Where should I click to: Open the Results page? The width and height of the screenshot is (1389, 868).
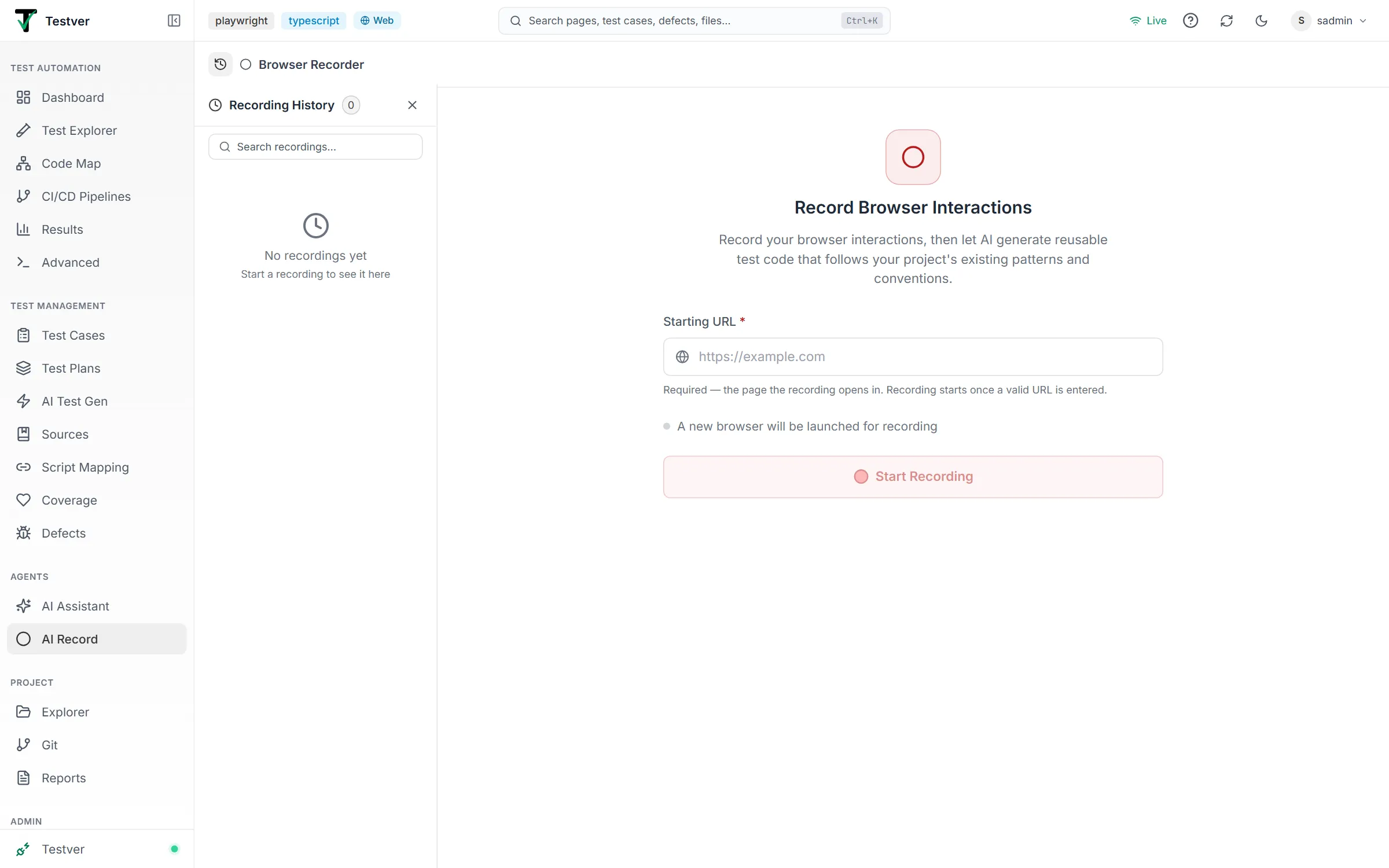[97, 229]
